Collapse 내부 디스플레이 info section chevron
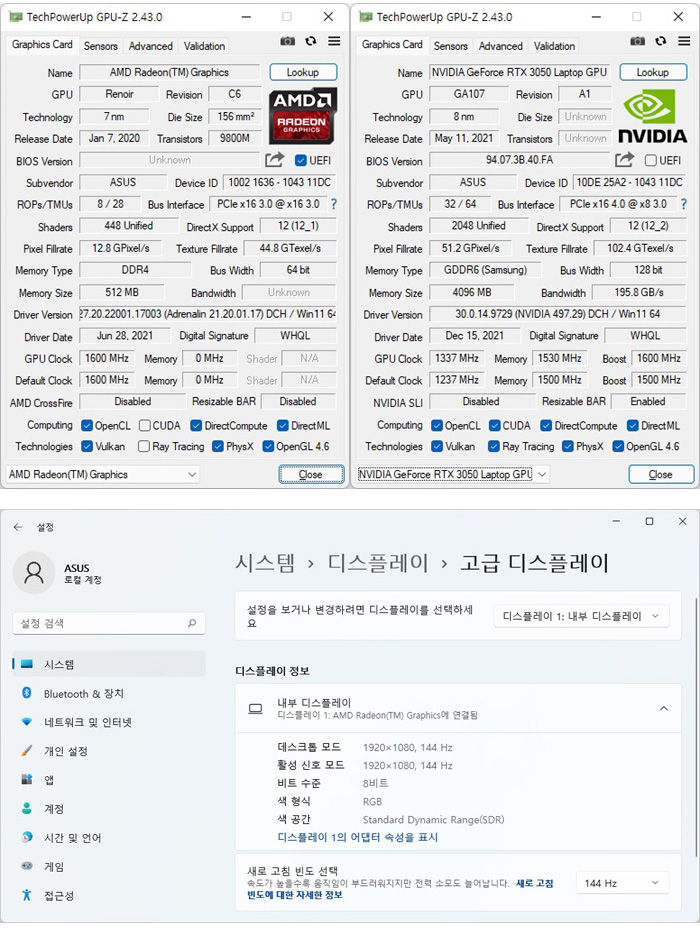The image size is (700, 929). (664, 708)
